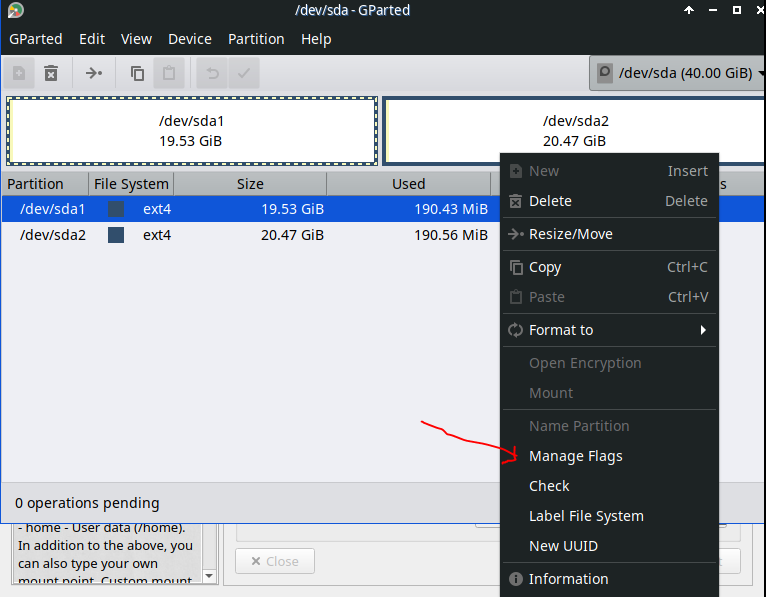
Task: Click the Resize/Move toolbar arrow icon
Action: [x=94, y=73]
